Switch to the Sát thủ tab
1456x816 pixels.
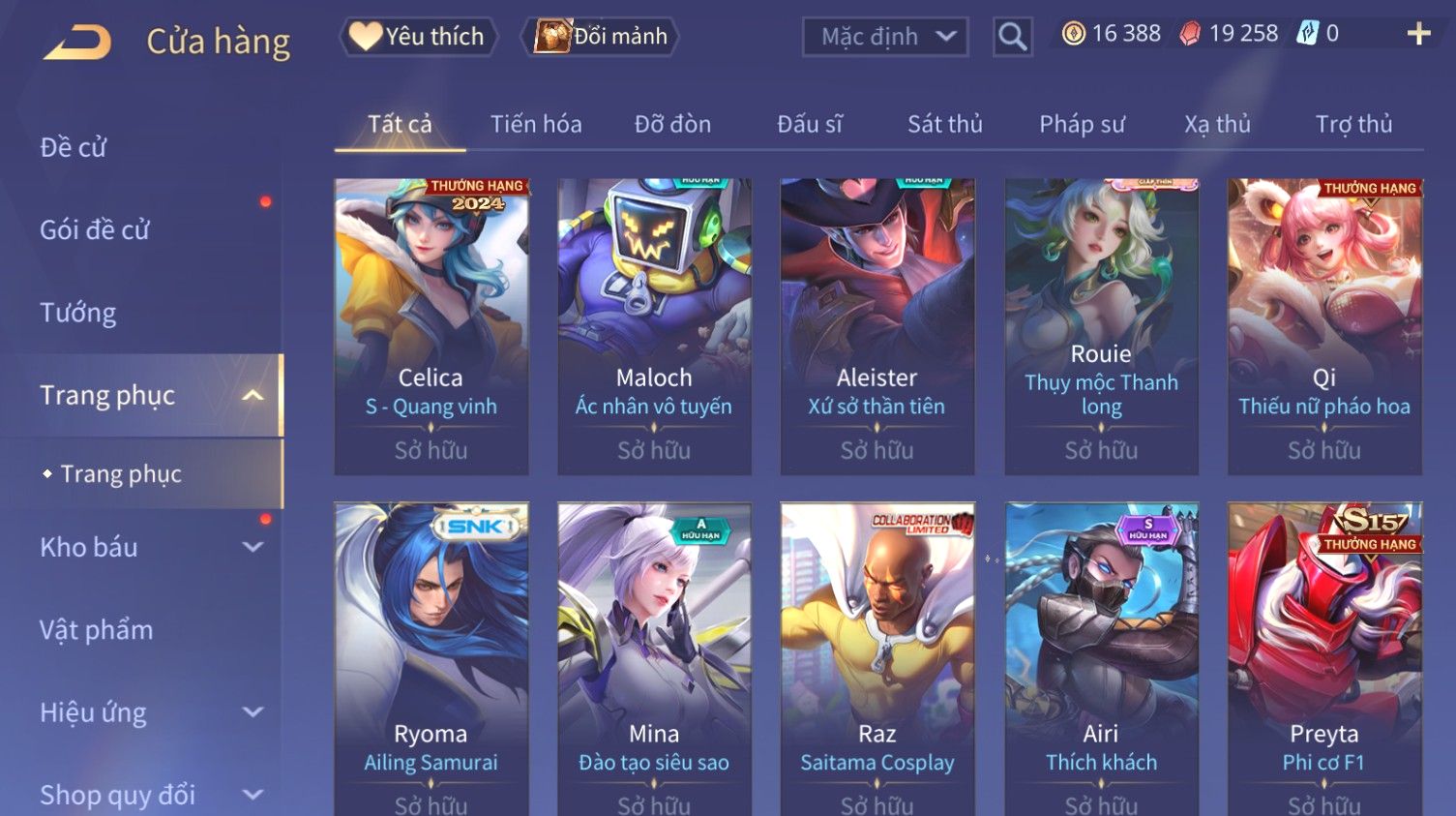[x=944, y=124]
